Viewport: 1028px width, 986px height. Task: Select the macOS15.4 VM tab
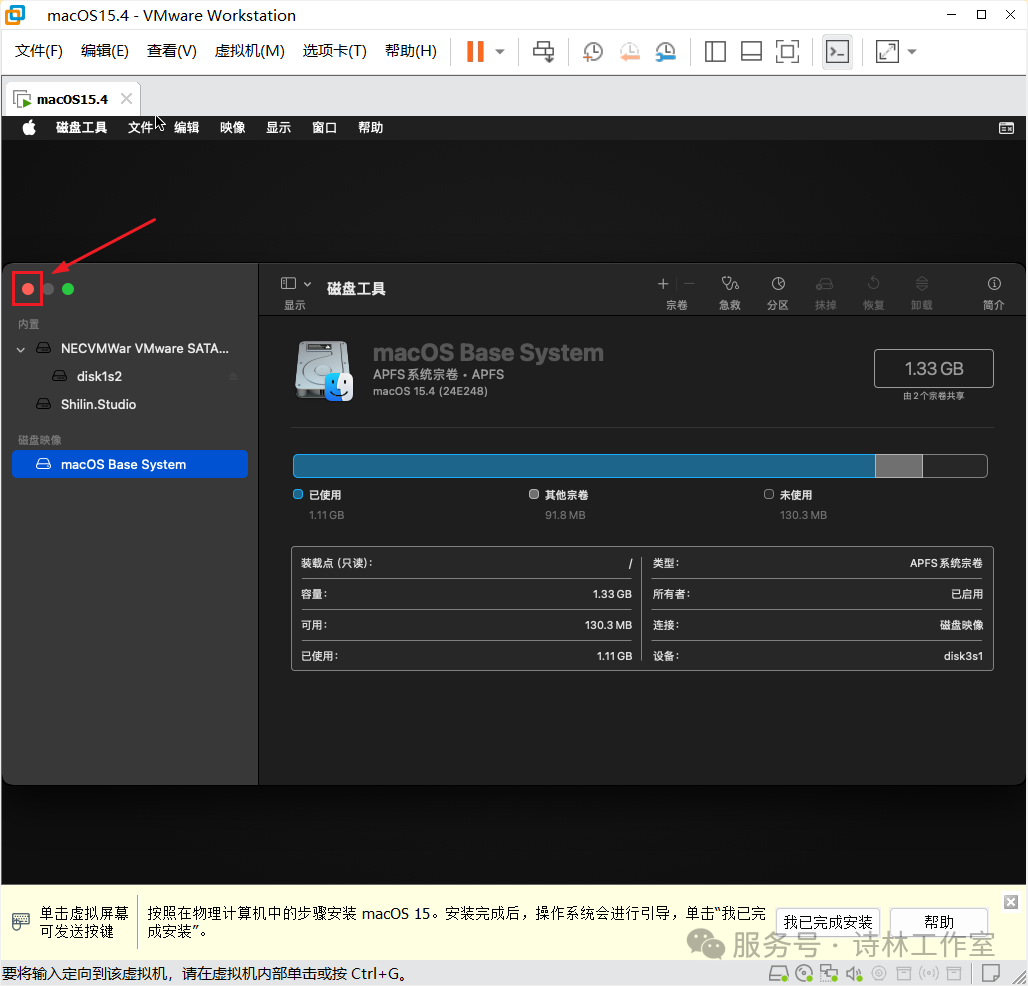click(72, 99)
